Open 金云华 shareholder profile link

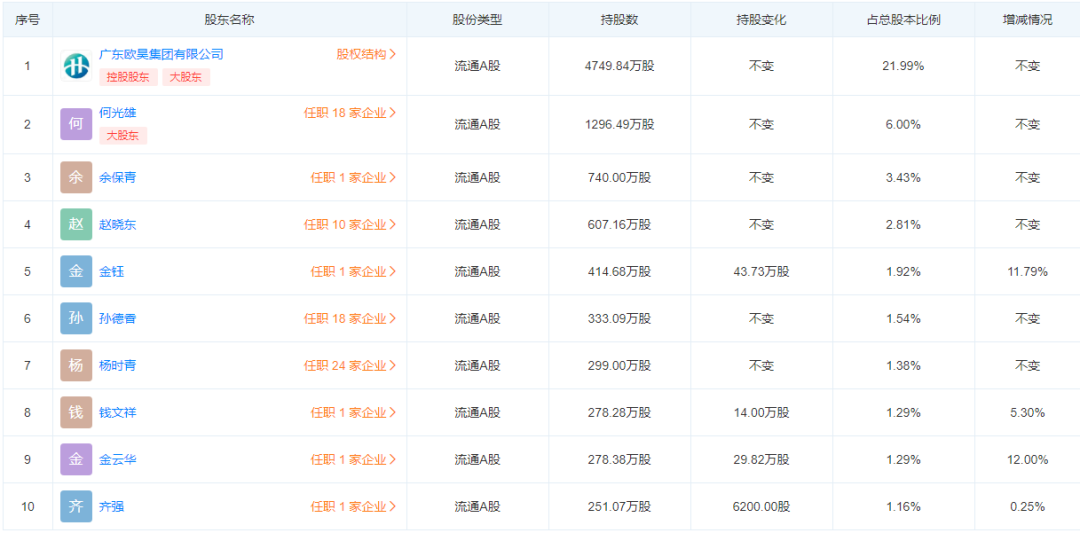point(117,459)
